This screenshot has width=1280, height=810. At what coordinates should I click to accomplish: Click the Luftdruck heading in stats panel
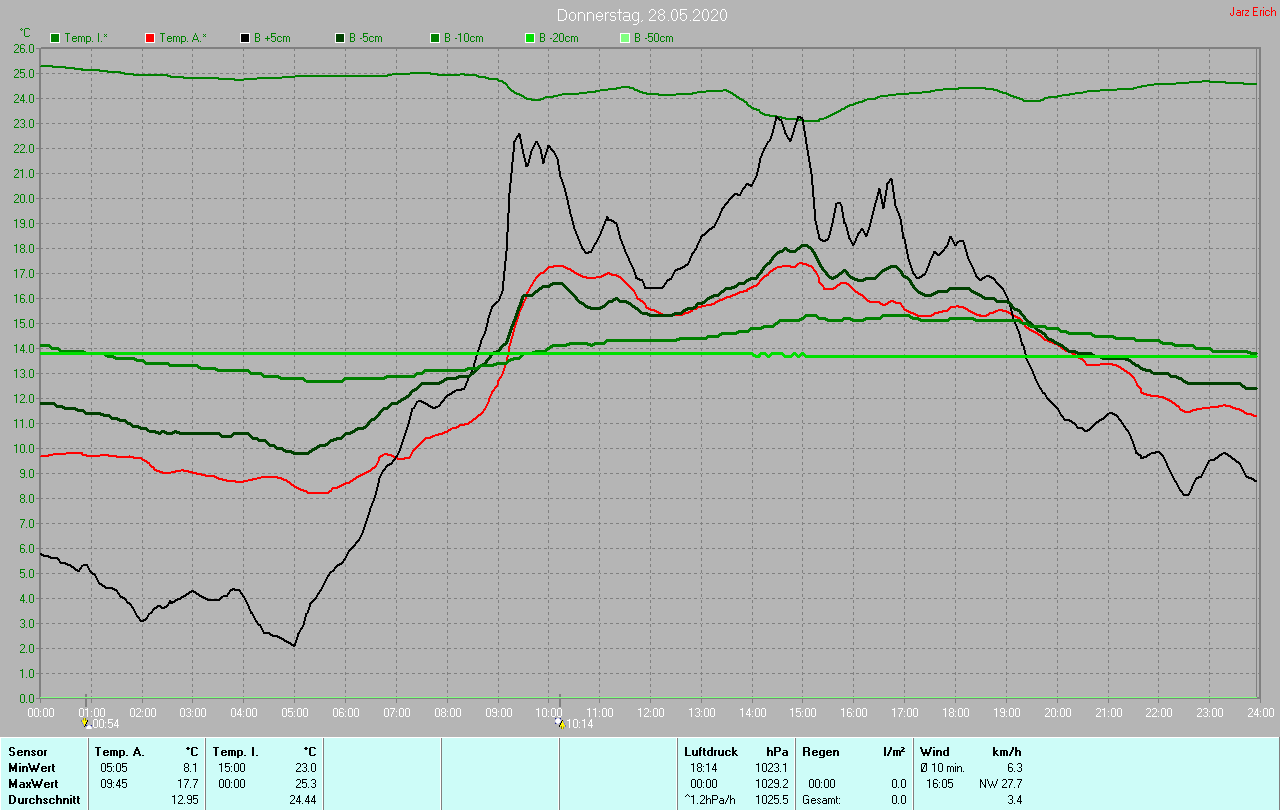(711, 751)
